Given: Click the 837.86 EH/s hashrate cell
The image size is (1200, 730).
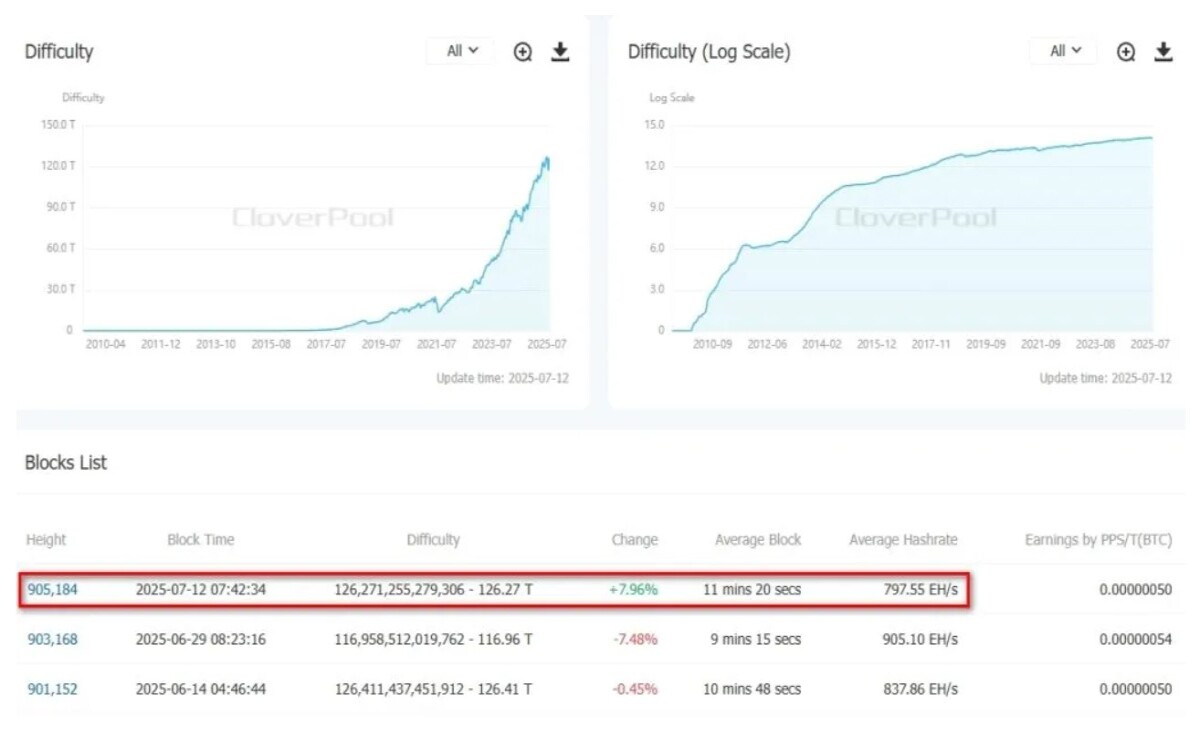Looking at the screenshot, I should 918,689.
